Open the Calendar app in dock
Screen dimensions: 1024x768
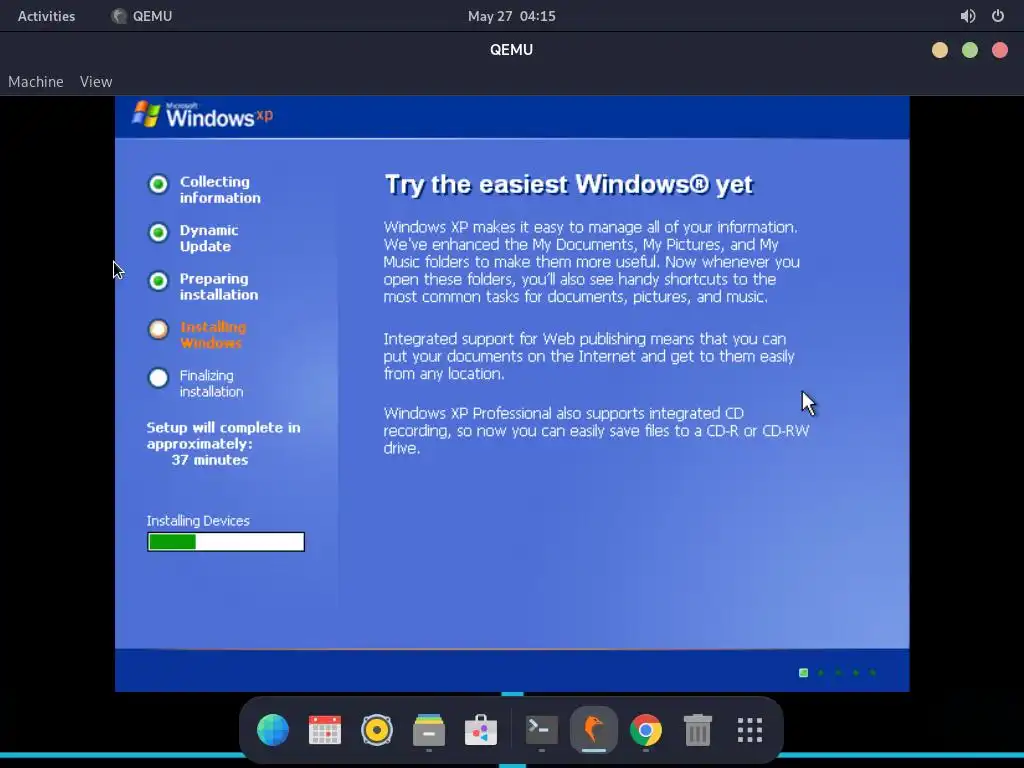click(325, 729)
